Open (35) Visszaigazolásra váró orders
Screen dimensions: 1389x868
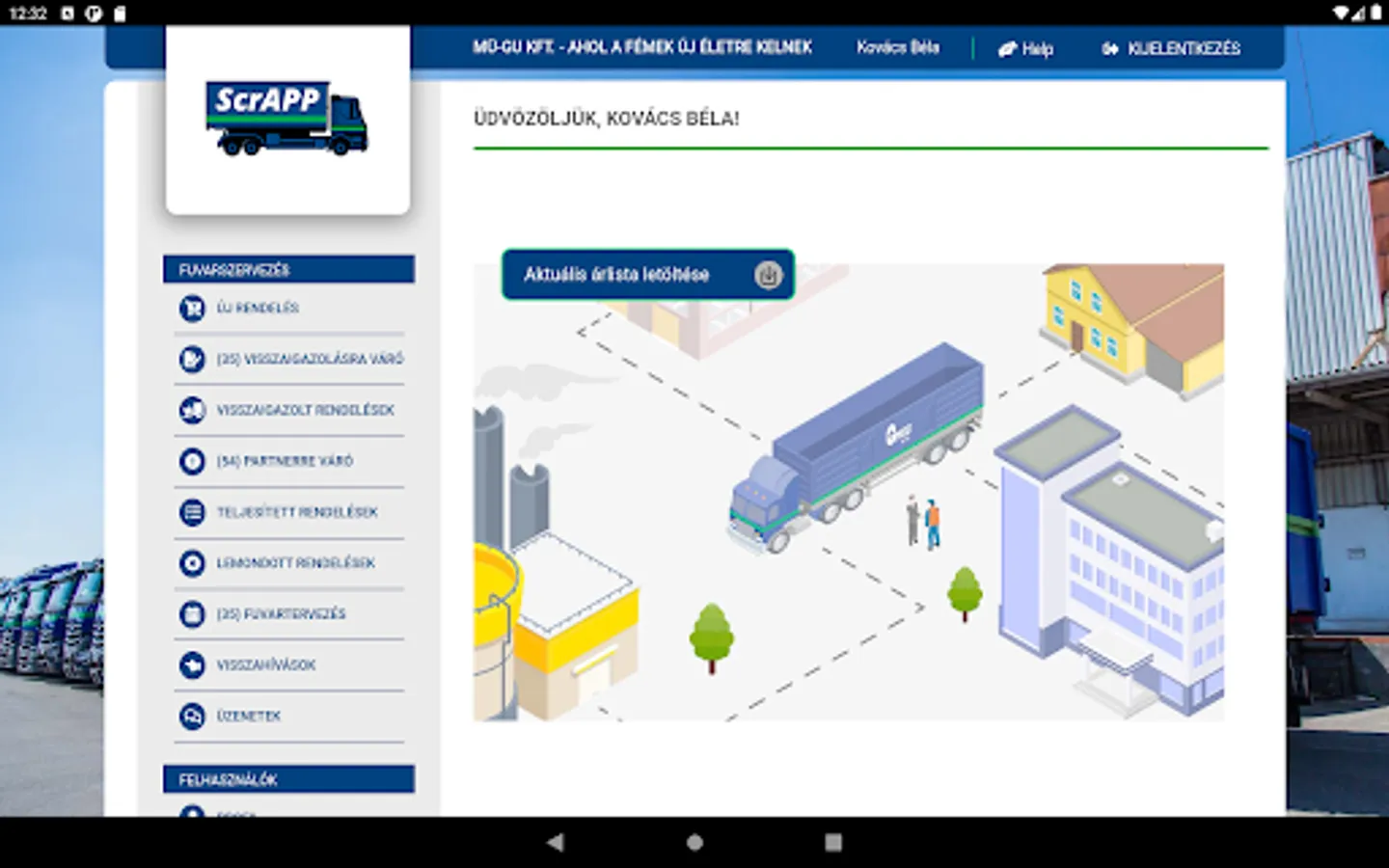coord(288,359)
